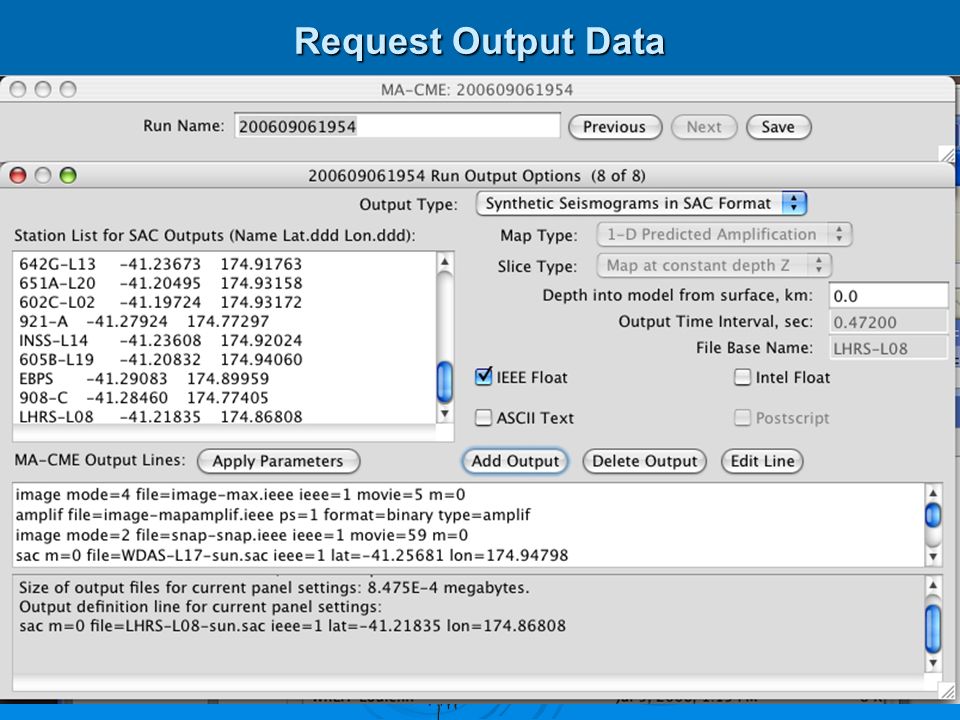Click the size of output files text
This screenshot has width=960, height=720.
274,588
